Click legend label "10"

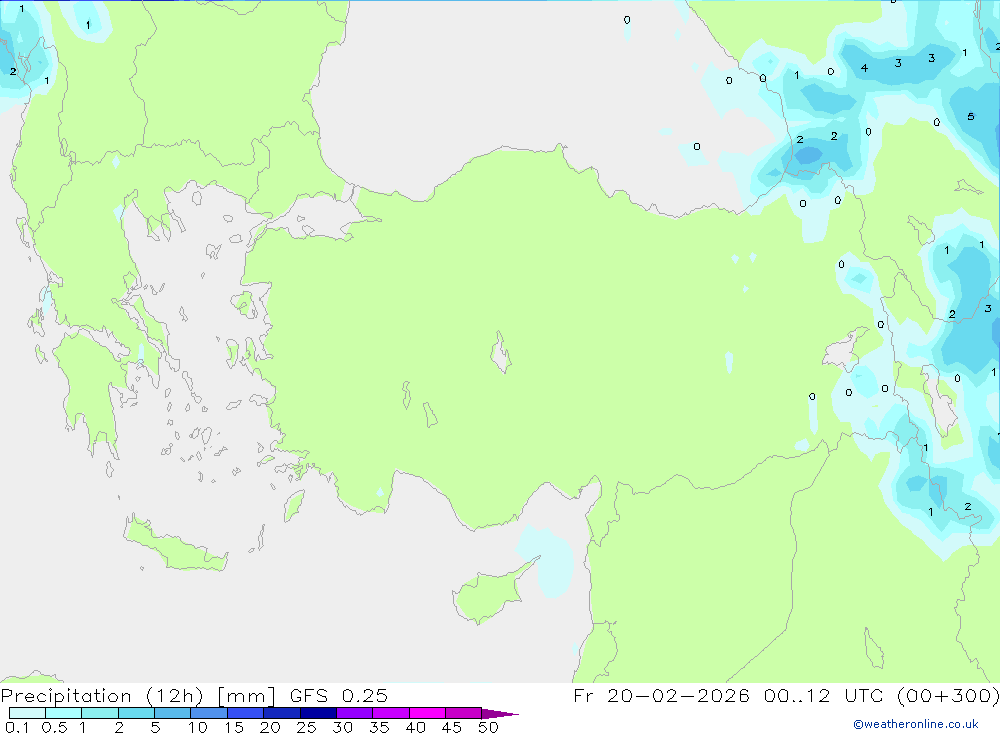tap(198, 727)
